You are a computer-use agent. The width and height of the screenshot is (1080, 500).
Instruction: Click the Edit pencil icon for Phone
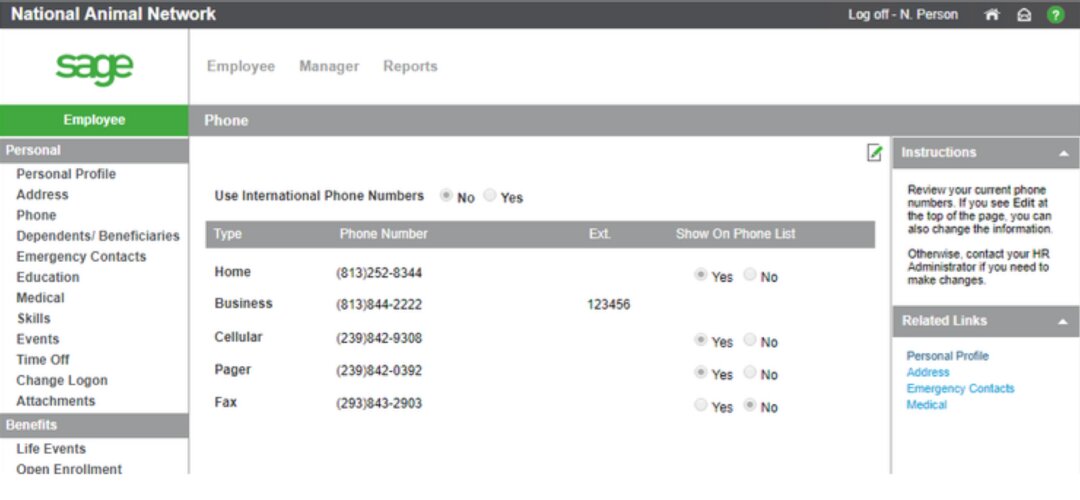tap(875, 152)
